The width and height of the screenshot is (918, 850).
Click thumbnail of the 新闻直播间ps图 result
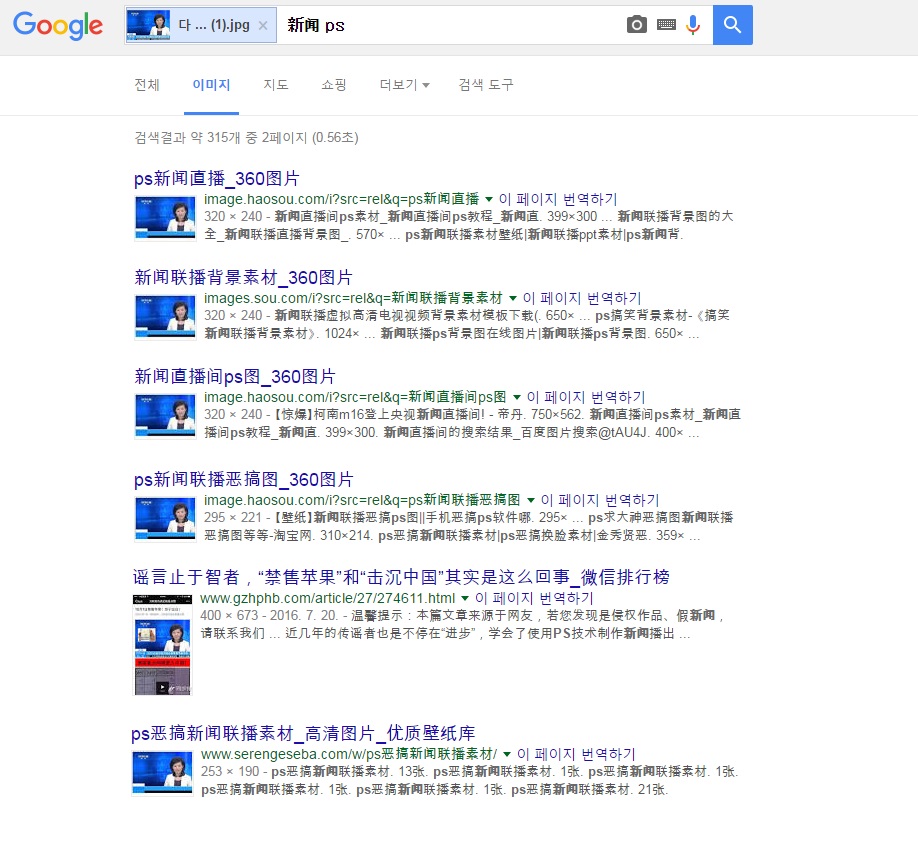click(165, 416)
